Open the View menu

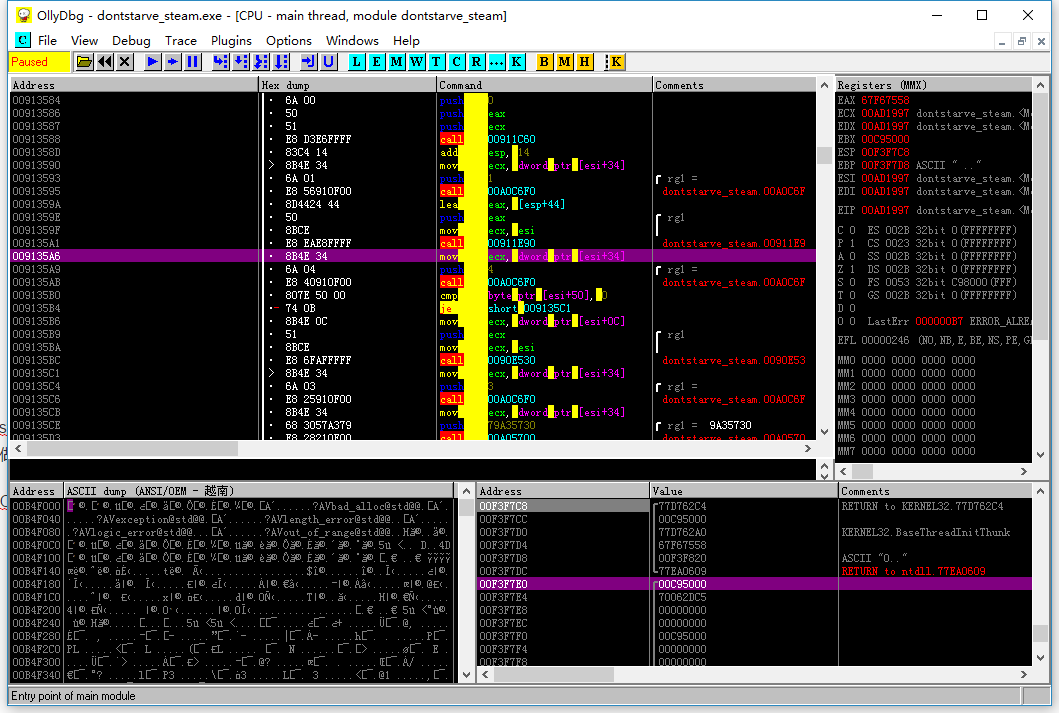pyautogui.click(x=84, y=41)
